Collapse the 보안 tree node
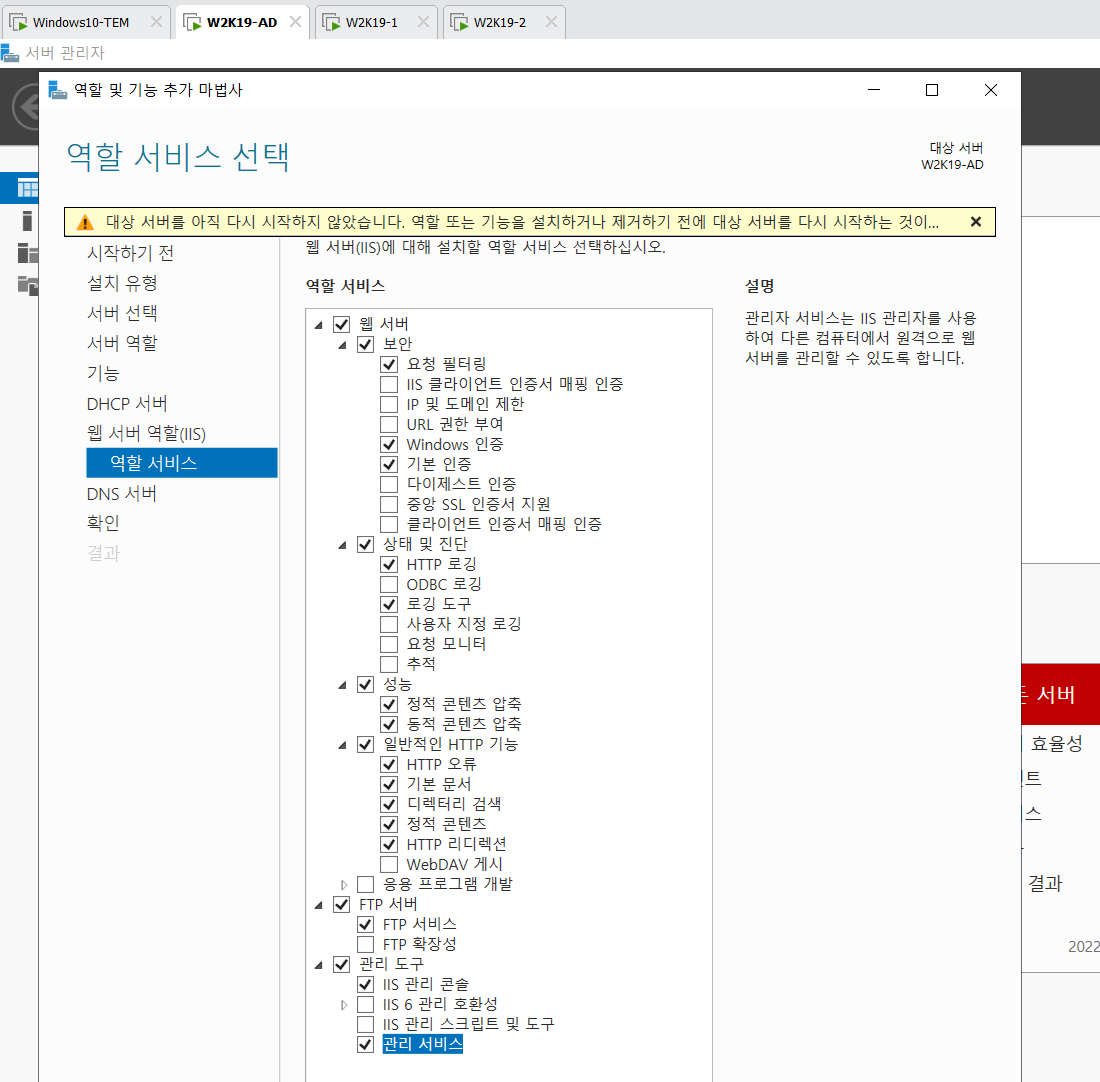The width and height of the screenshot is (1100, 1082). [342, 345]
